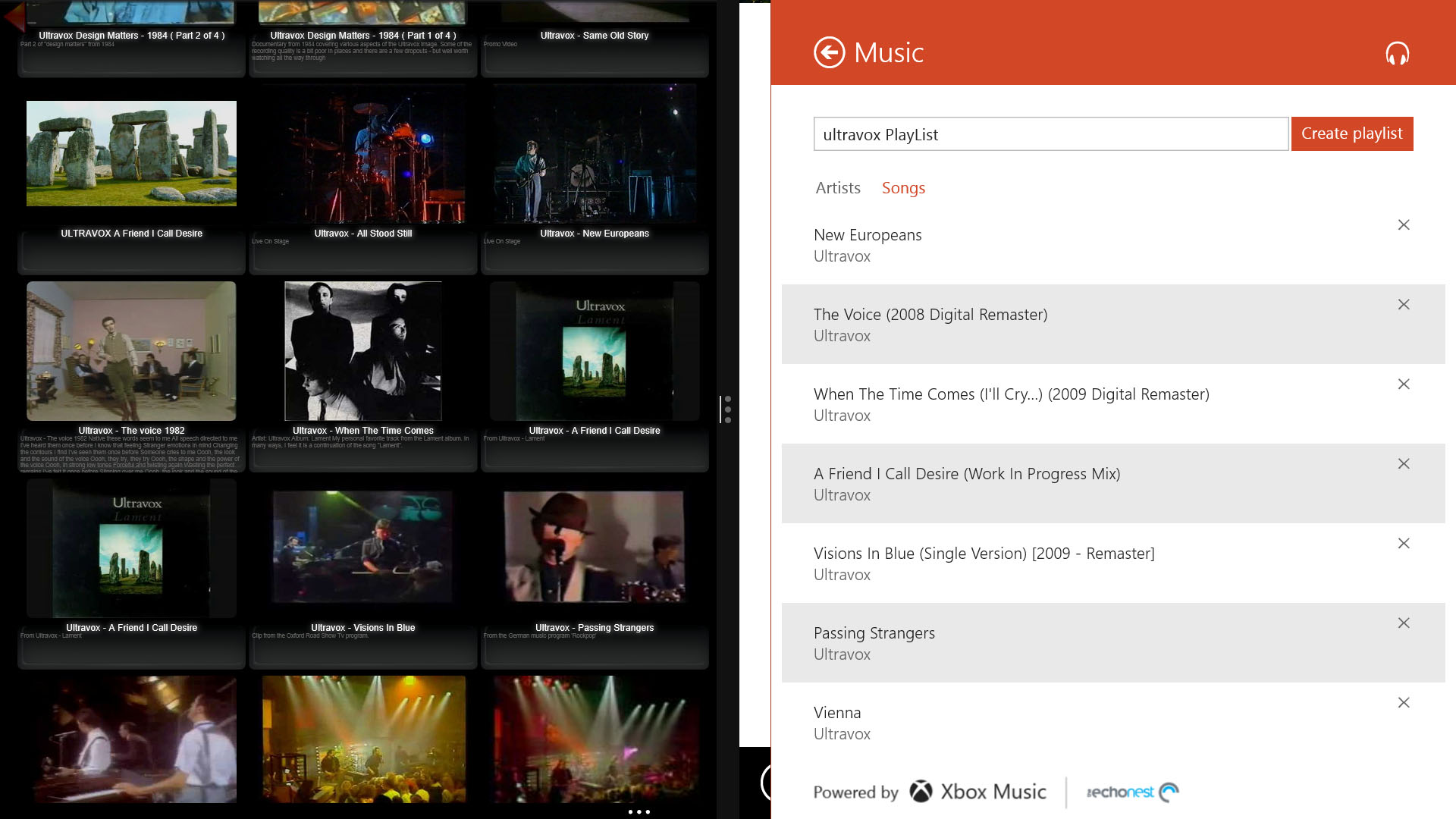This screenshot has height=819, width=1456.
Task: Open the echonest logo link
Action: click(1133, 792)
